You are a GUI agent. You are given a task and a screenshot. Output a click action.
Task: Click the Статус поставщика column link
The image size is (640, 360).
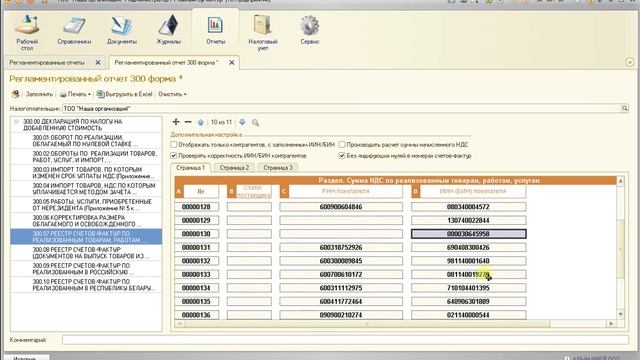tap(253, 191)
